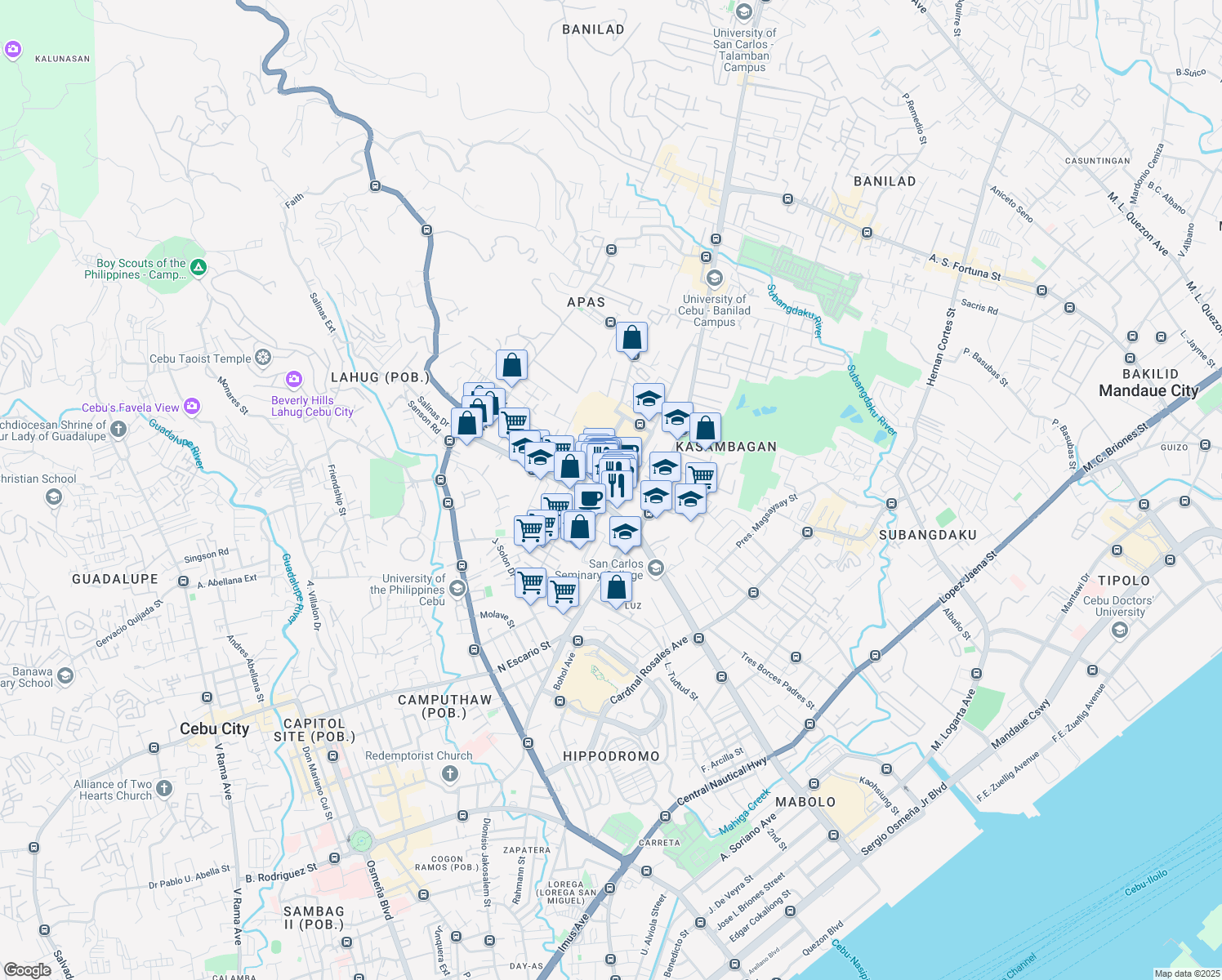Viewport: 1222px width, 980px height.
Task: Open the San Carlos Seminary College school icon
Action: click(655, 568)
